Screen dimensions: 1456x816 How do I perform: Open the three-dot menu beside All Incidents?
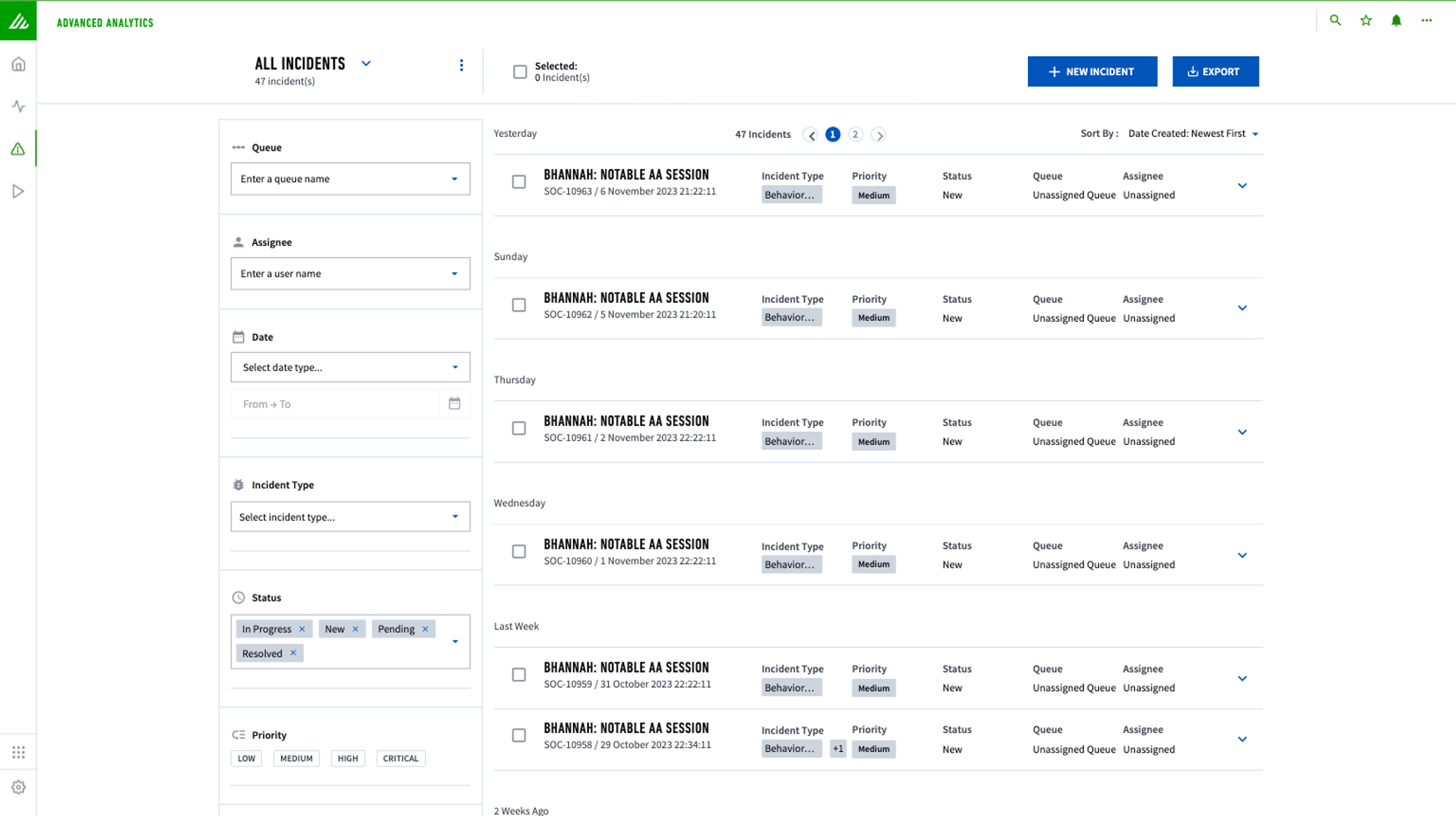[x=461, y=66]
